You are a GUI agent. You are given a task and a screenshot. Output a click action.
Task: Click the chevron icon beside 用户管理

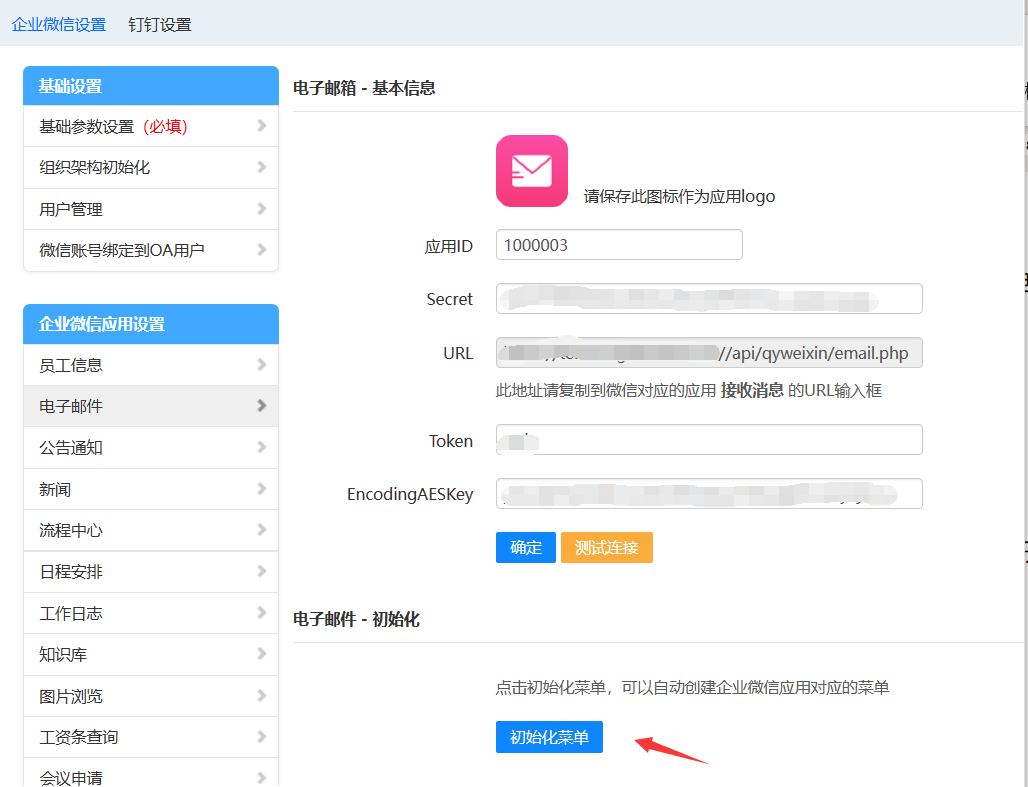262,209
